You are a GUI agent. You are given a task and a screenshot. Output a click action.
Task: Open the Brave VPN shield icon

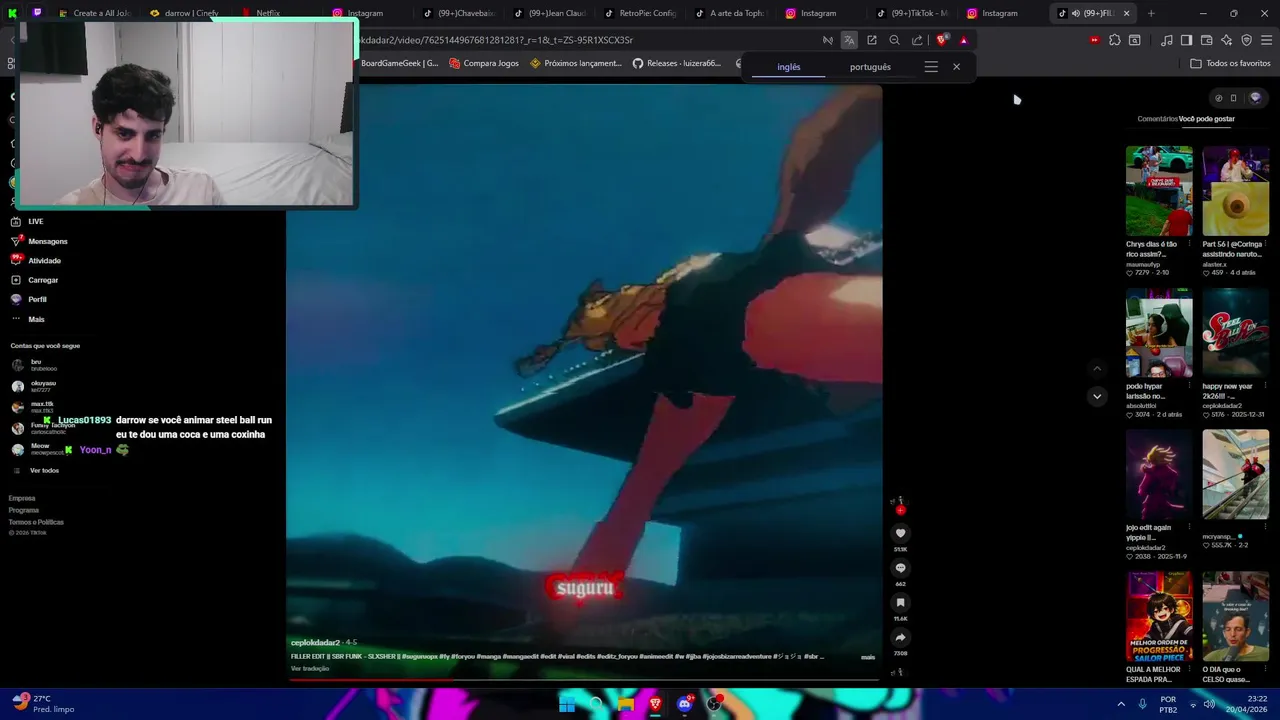1246,40
